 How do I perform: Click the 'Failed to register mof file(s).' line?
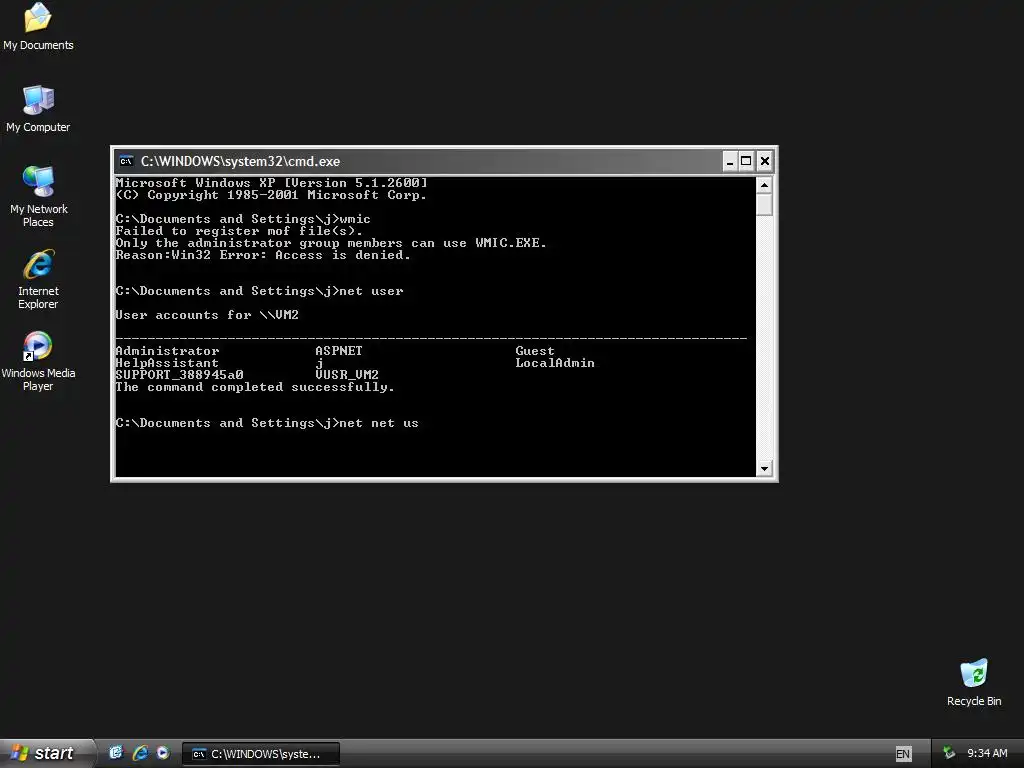click(x=239, y=231)
